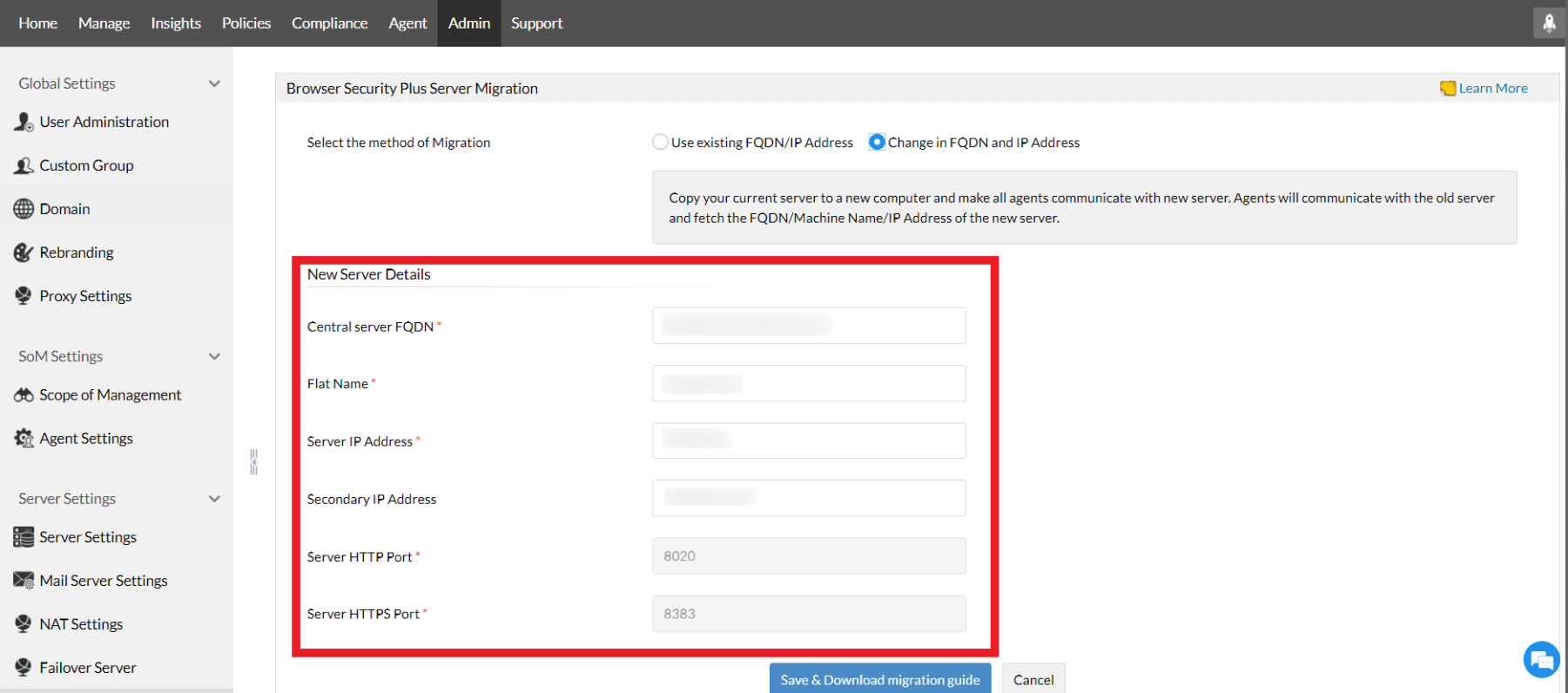Open Failover Server link
Image resolution: width=1568 pixels, height=693 pixels.
pos(88,668)
